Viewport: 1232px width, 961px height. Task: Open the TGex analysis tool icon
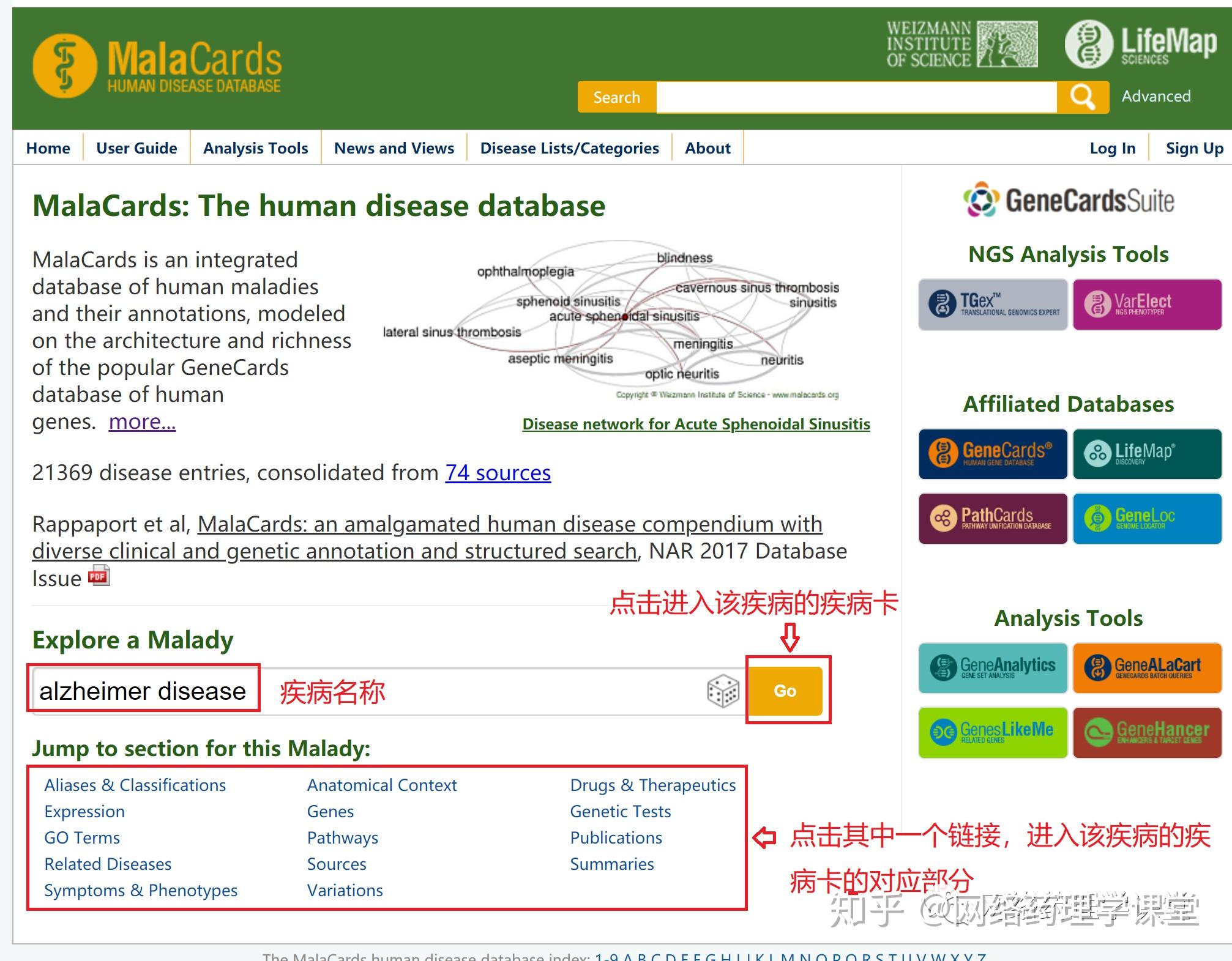pyautogui.click(x=992, y=304)
